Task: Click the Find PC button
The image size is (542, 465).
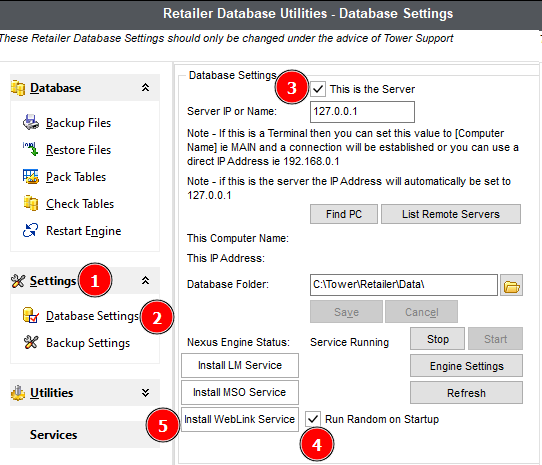Action: [x=344, y=214]
